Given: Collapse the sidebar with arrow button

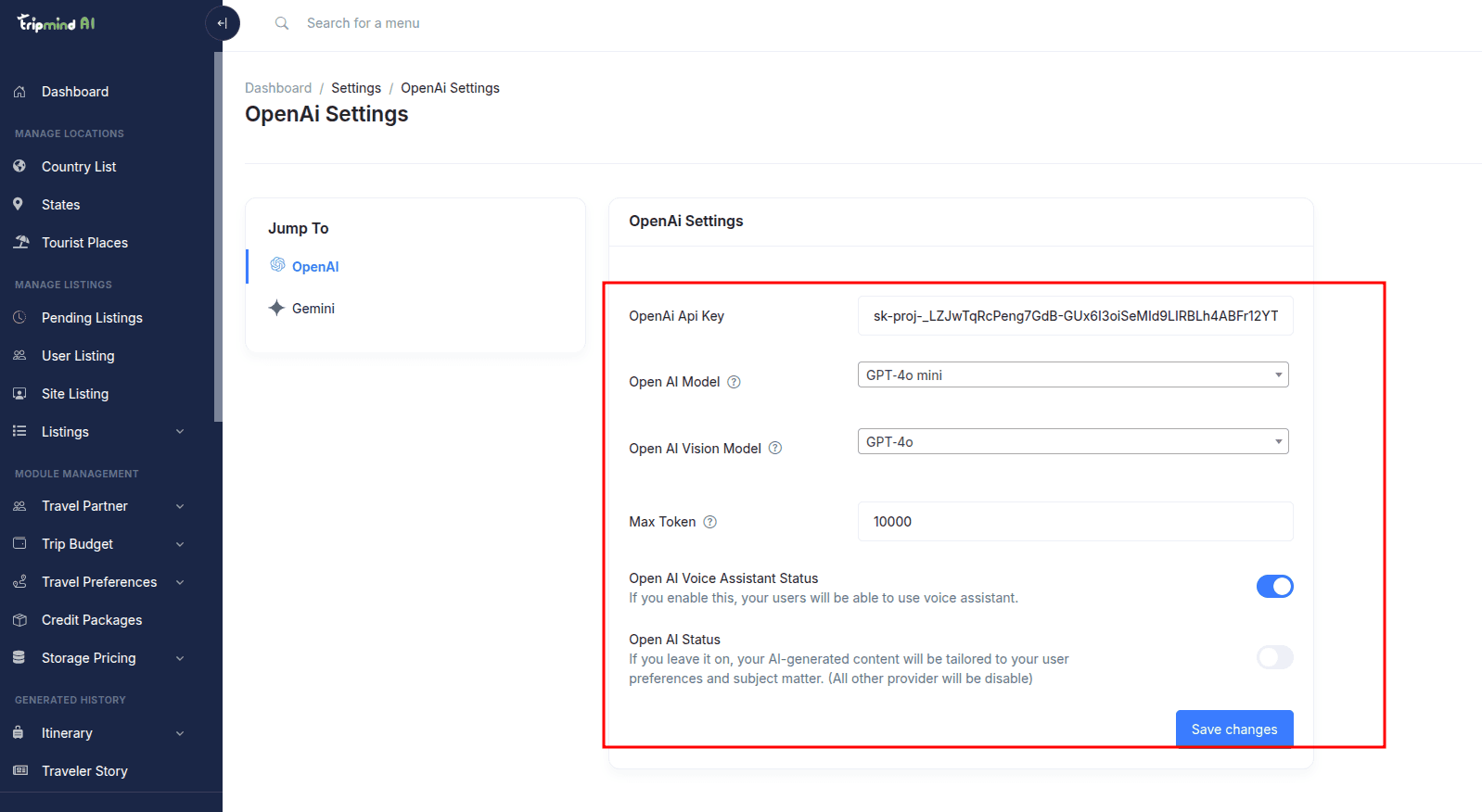Looking at the screenshot, I should 223,23.
